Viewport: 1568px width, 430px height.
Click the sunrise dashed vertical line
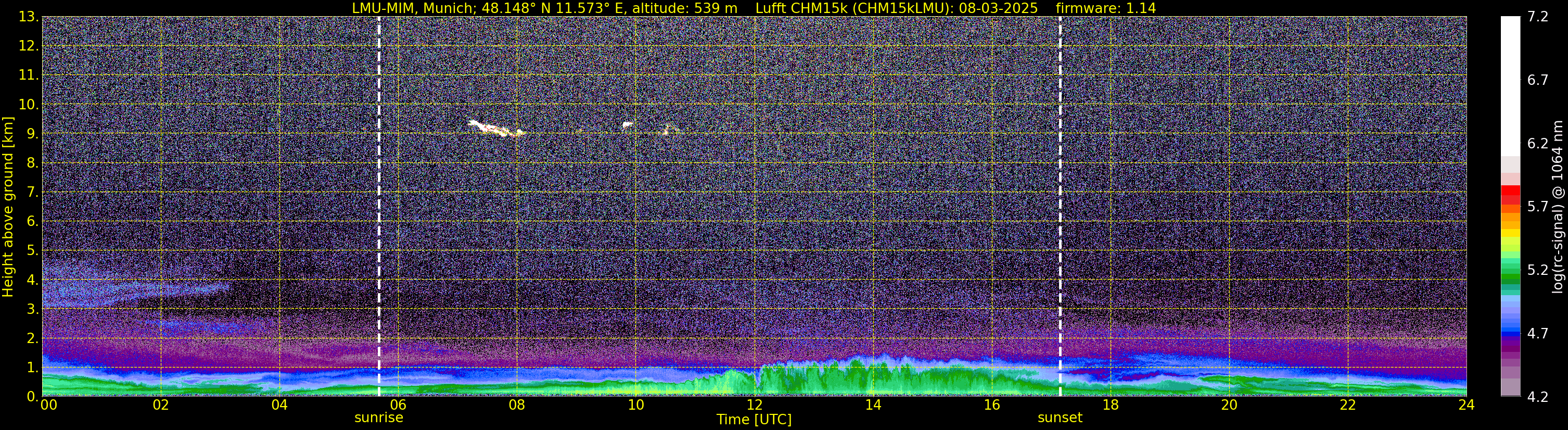379,207
